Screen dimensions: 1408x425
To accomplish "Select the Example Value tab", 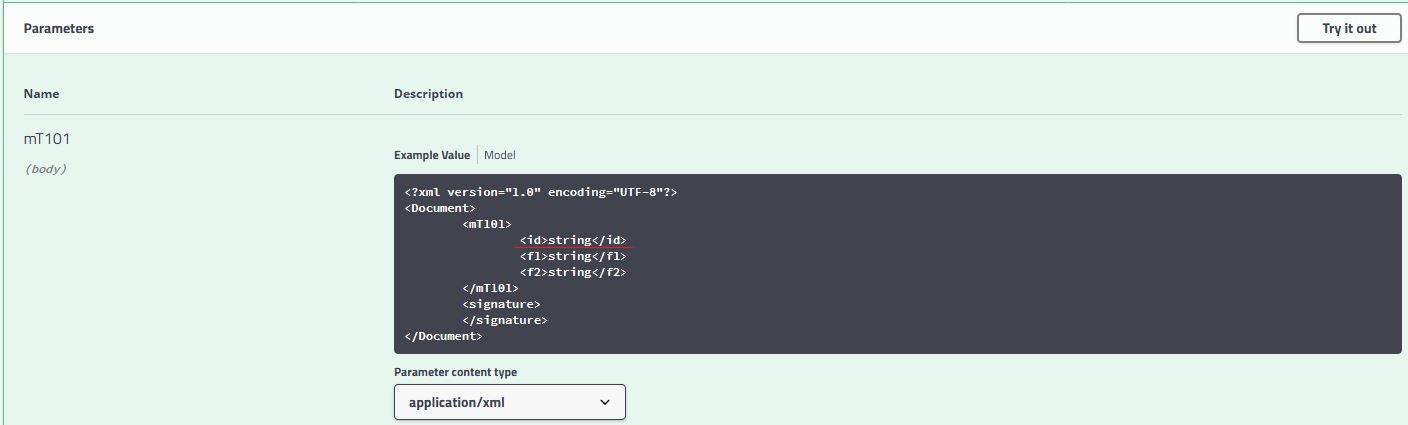I will pyautogui.click(x=432, y=155).
